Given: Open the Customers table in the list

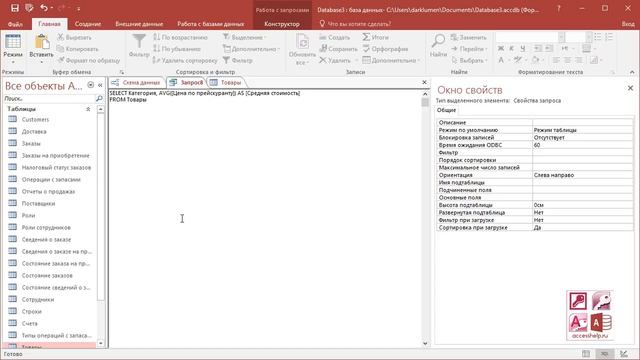Looking at the screenshot, I should pos(35,120).
